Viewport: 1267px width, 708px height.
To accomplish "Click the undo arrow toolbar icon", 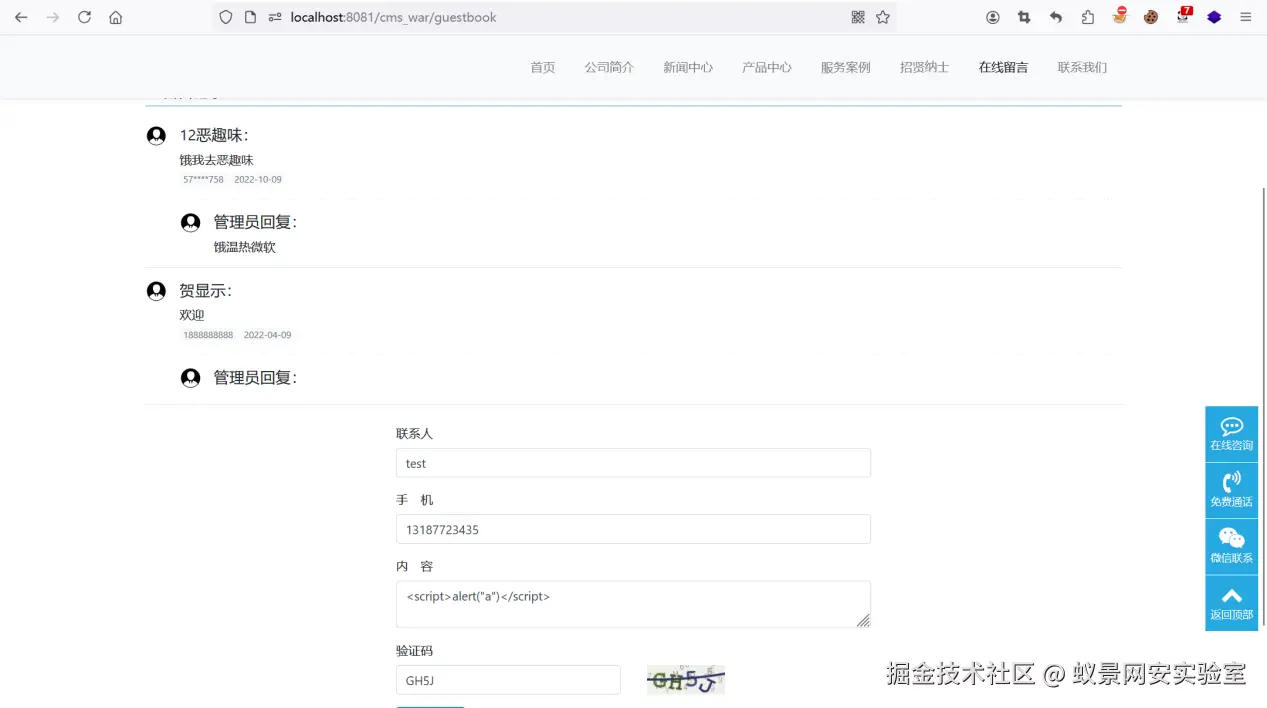I will point(1056,17).
